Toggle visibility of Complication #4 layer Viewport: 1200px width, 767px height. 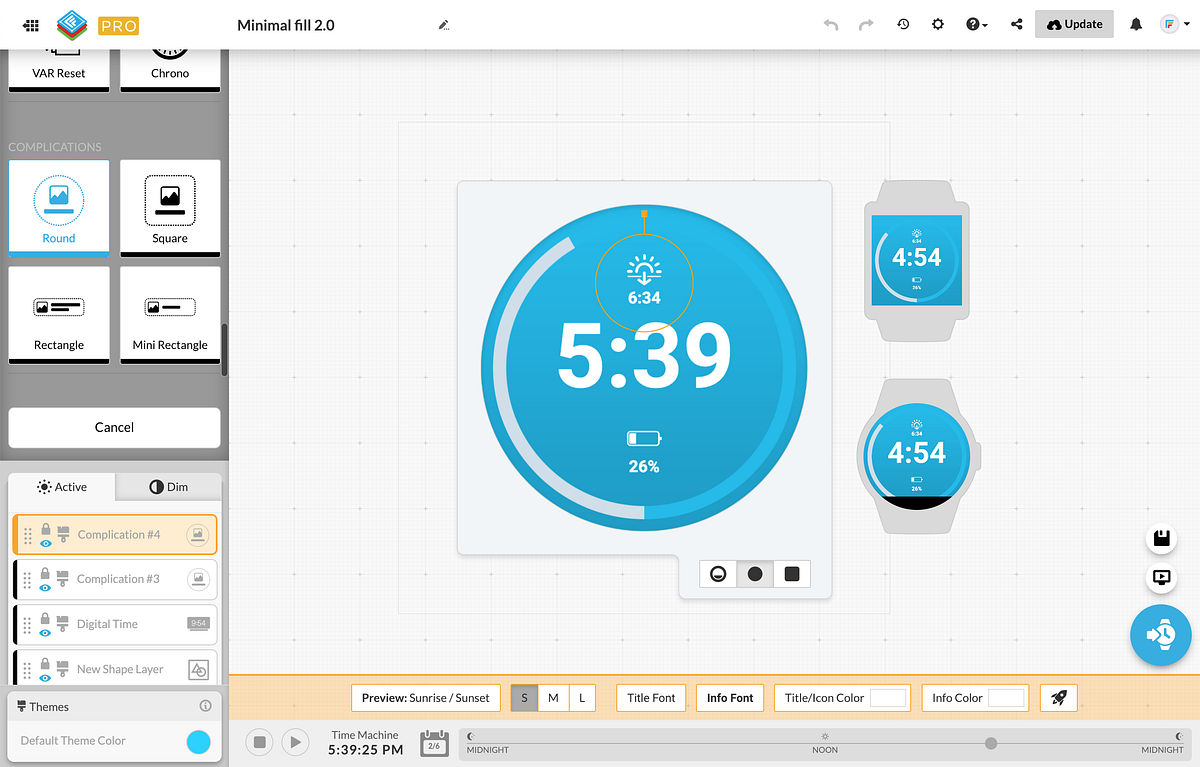coord(47,544)
